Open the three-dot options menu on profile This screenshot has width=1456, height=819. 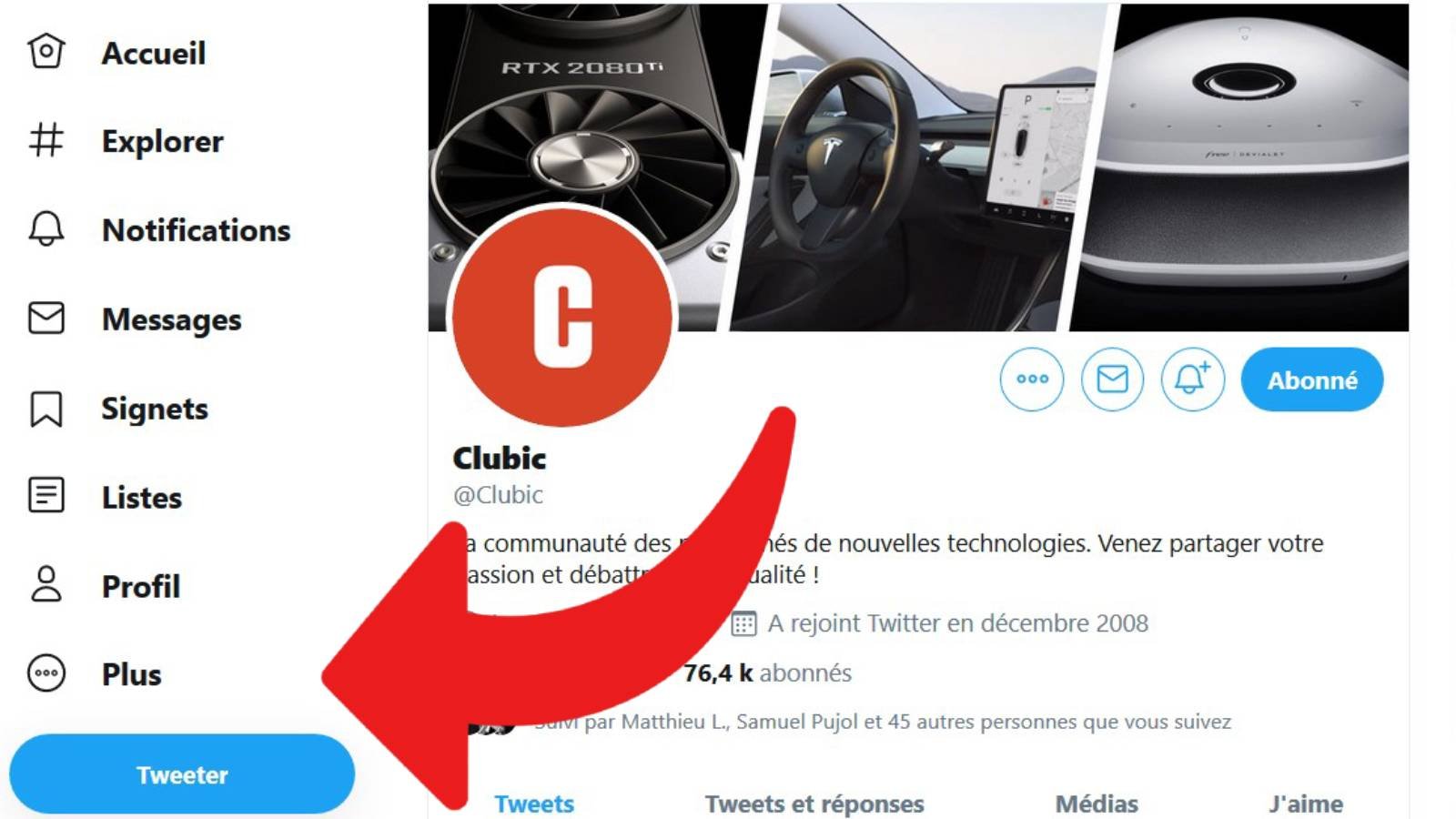pyautogui.click(x=1032, y=379)
